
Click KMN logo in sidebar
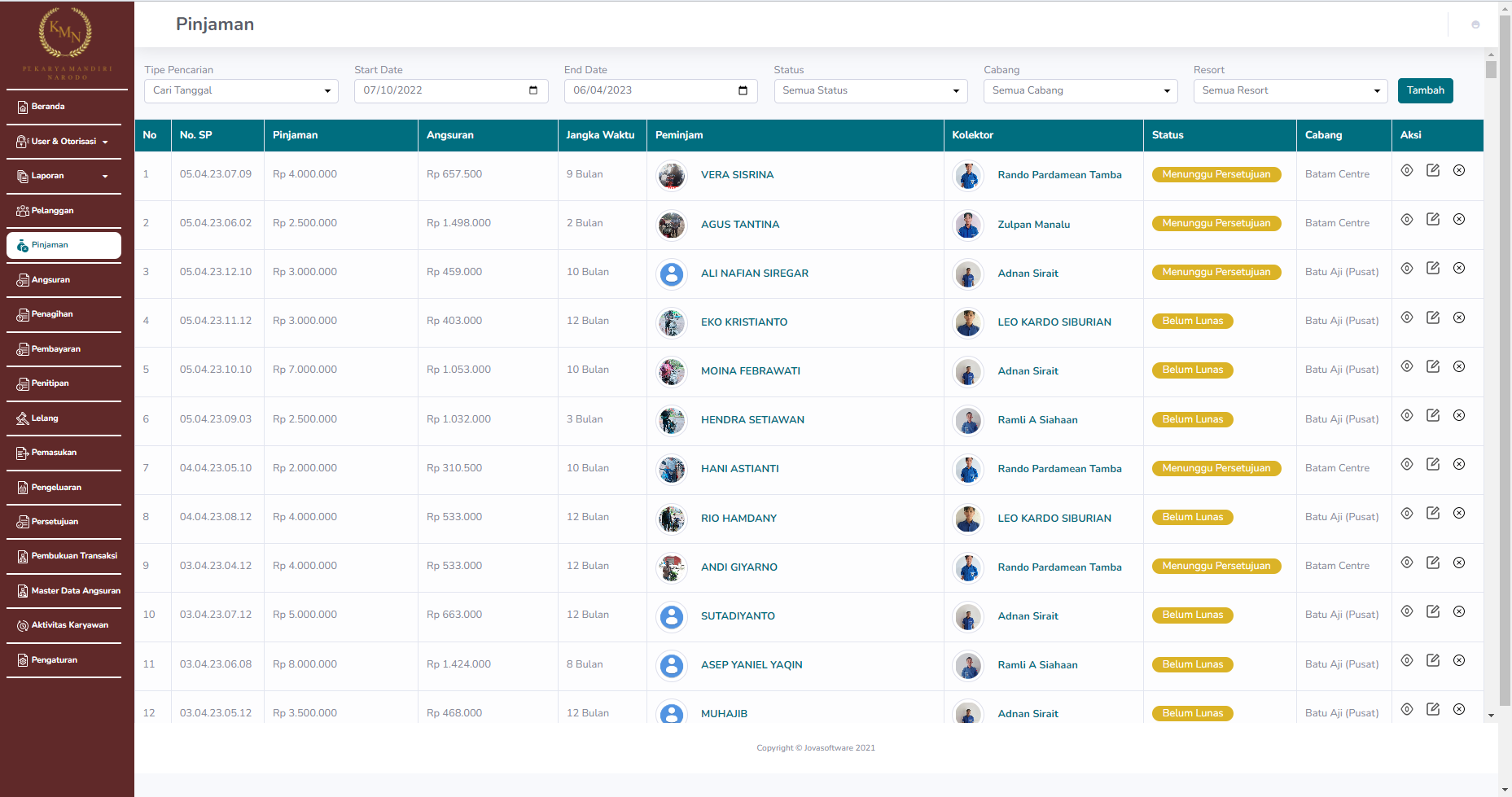(65, 34)
